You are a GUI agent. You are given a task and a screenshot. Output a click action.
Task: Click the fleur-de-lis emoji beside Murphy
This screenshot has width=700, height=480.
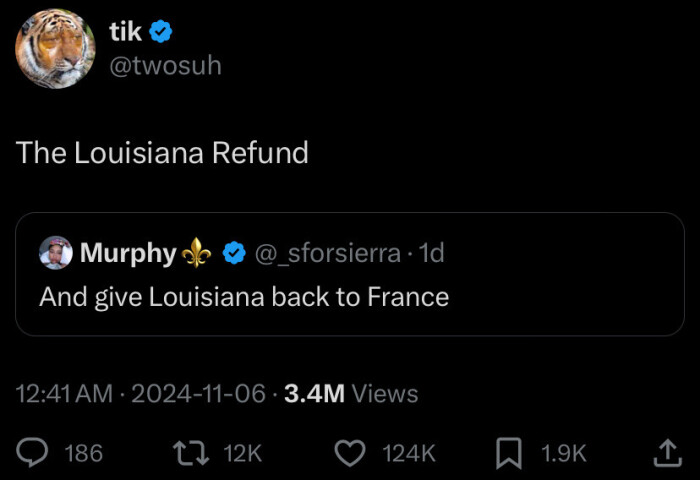197,254
